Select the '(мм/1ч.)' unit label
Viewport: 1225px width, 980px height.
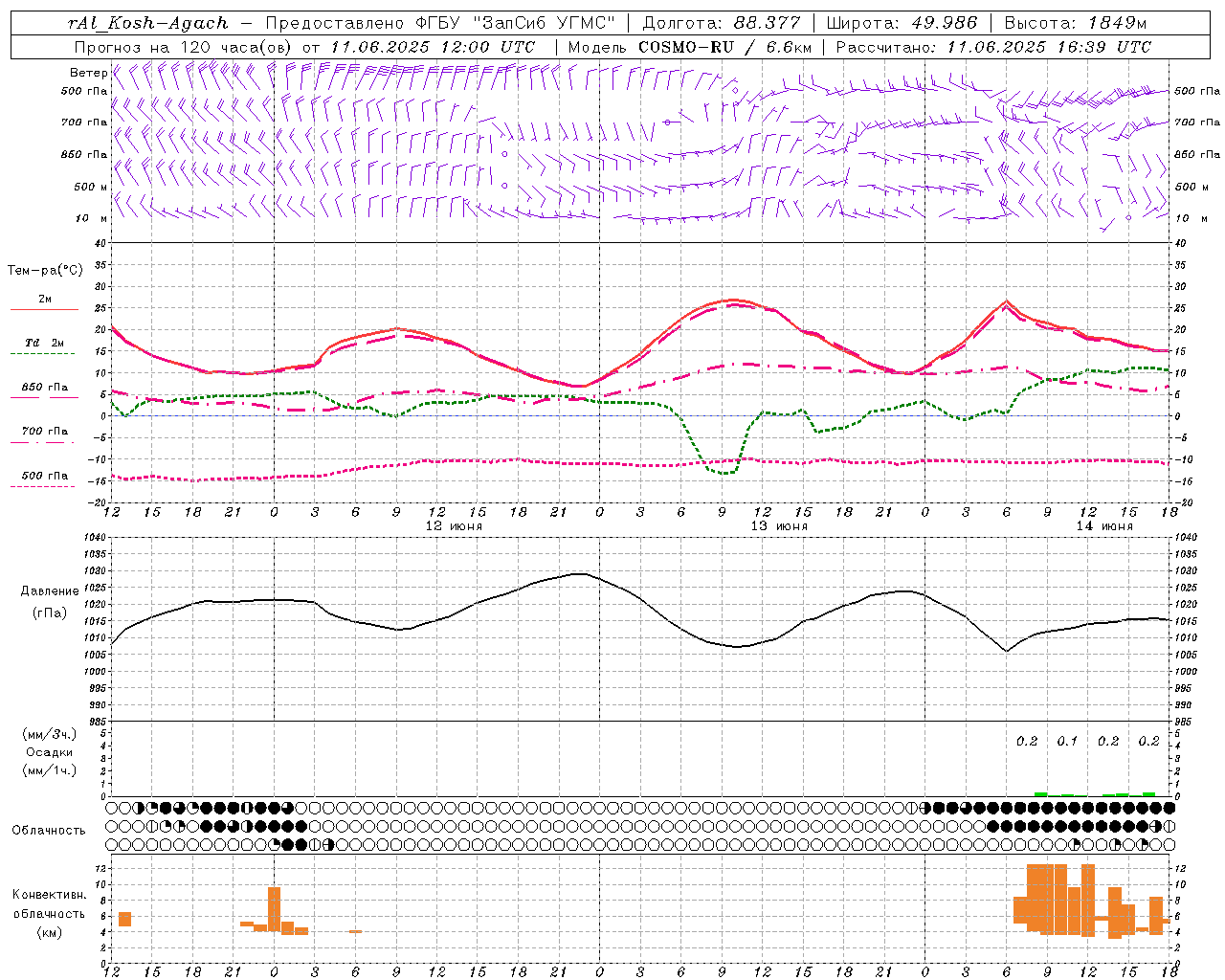50,770
